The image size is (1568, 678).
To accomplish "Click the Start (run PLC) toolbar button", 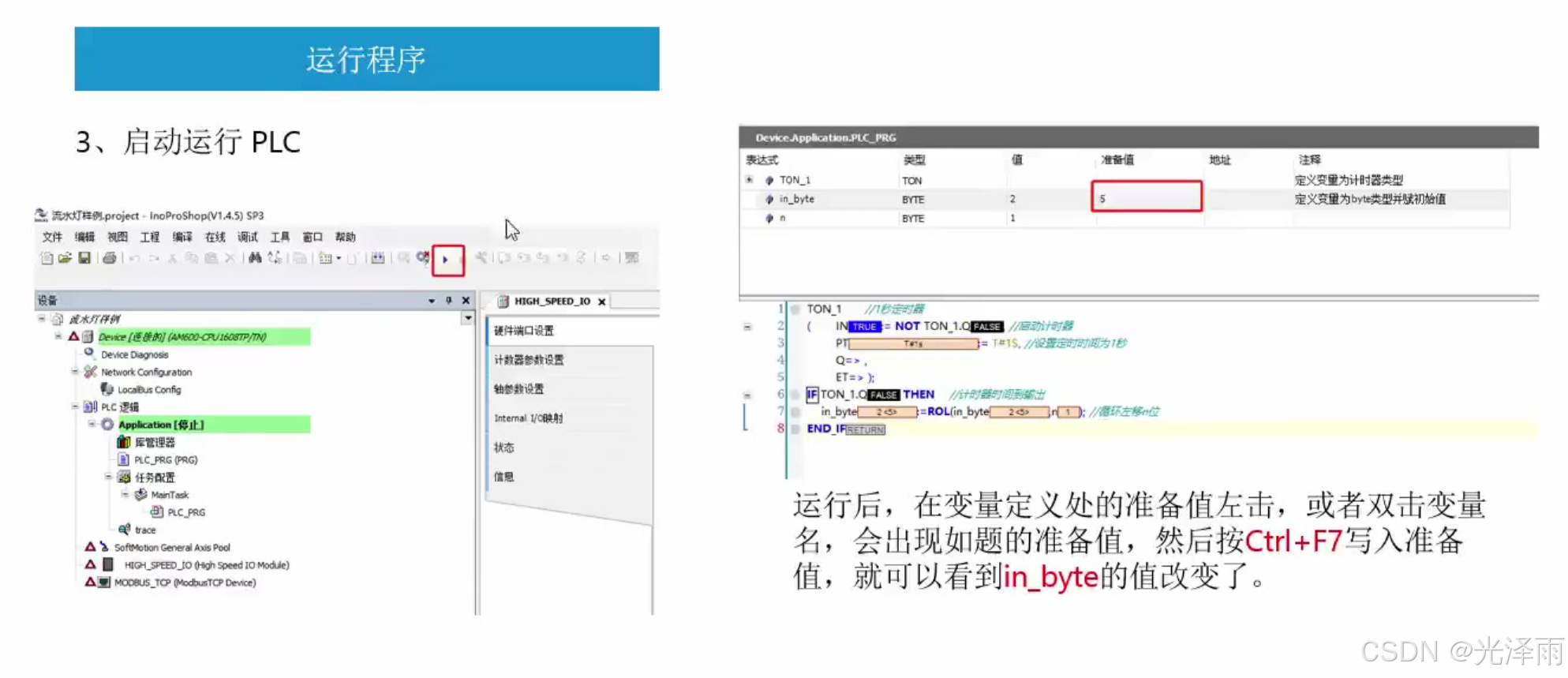I will tap(447, 260).
